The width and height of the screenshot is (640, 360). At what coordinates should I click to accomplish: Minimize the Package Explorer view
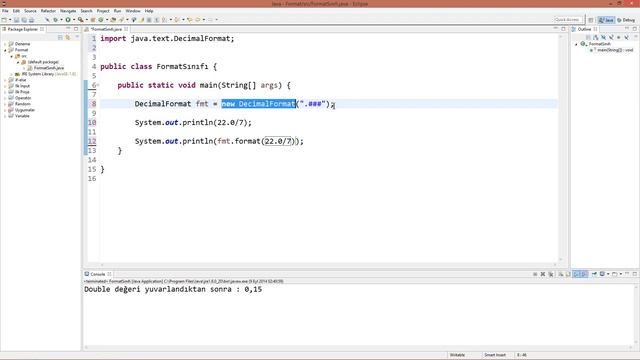click(68, 29)
